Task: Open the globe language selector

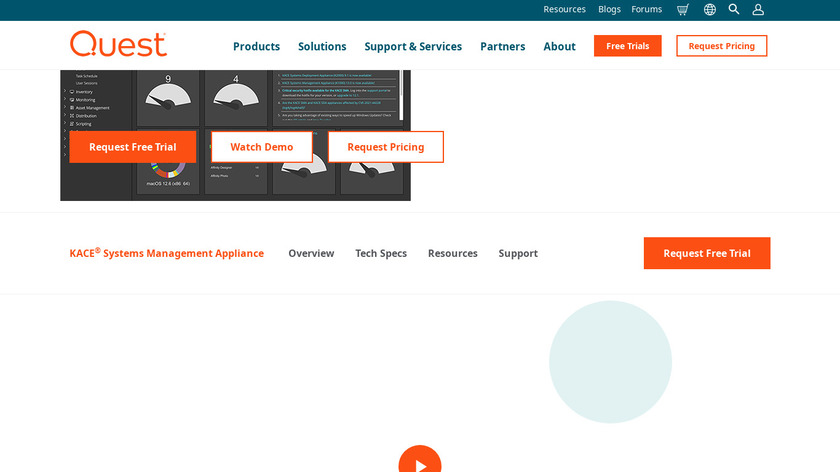Action: tap(710, 10)
